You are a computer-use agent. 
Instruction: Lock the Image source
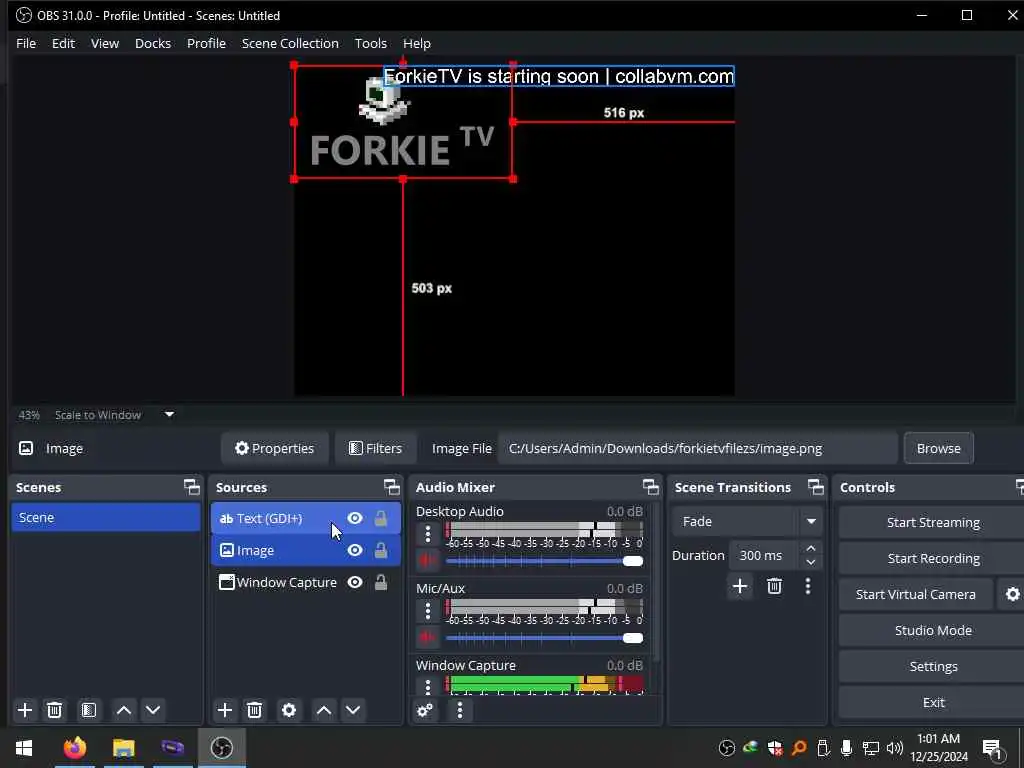coord(381,550)
